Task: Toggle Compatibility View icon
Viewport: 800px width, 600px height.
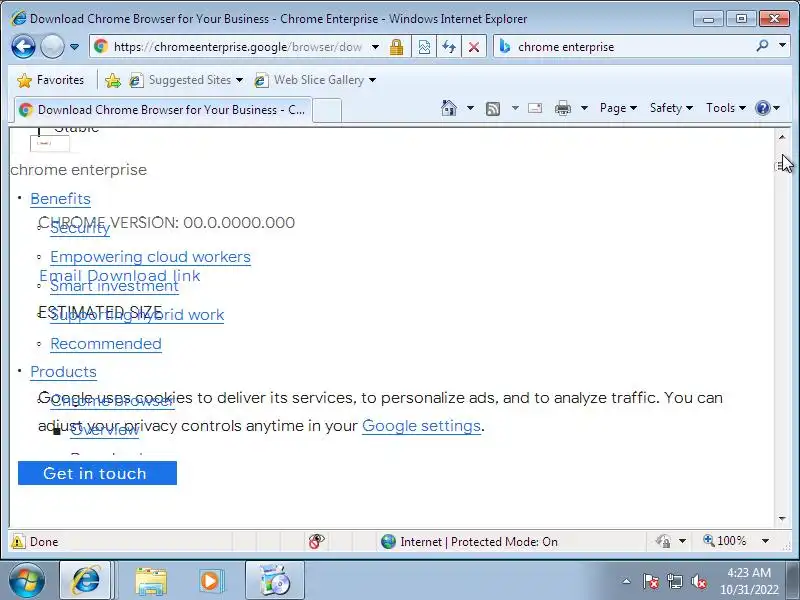Action: (424, 47)
